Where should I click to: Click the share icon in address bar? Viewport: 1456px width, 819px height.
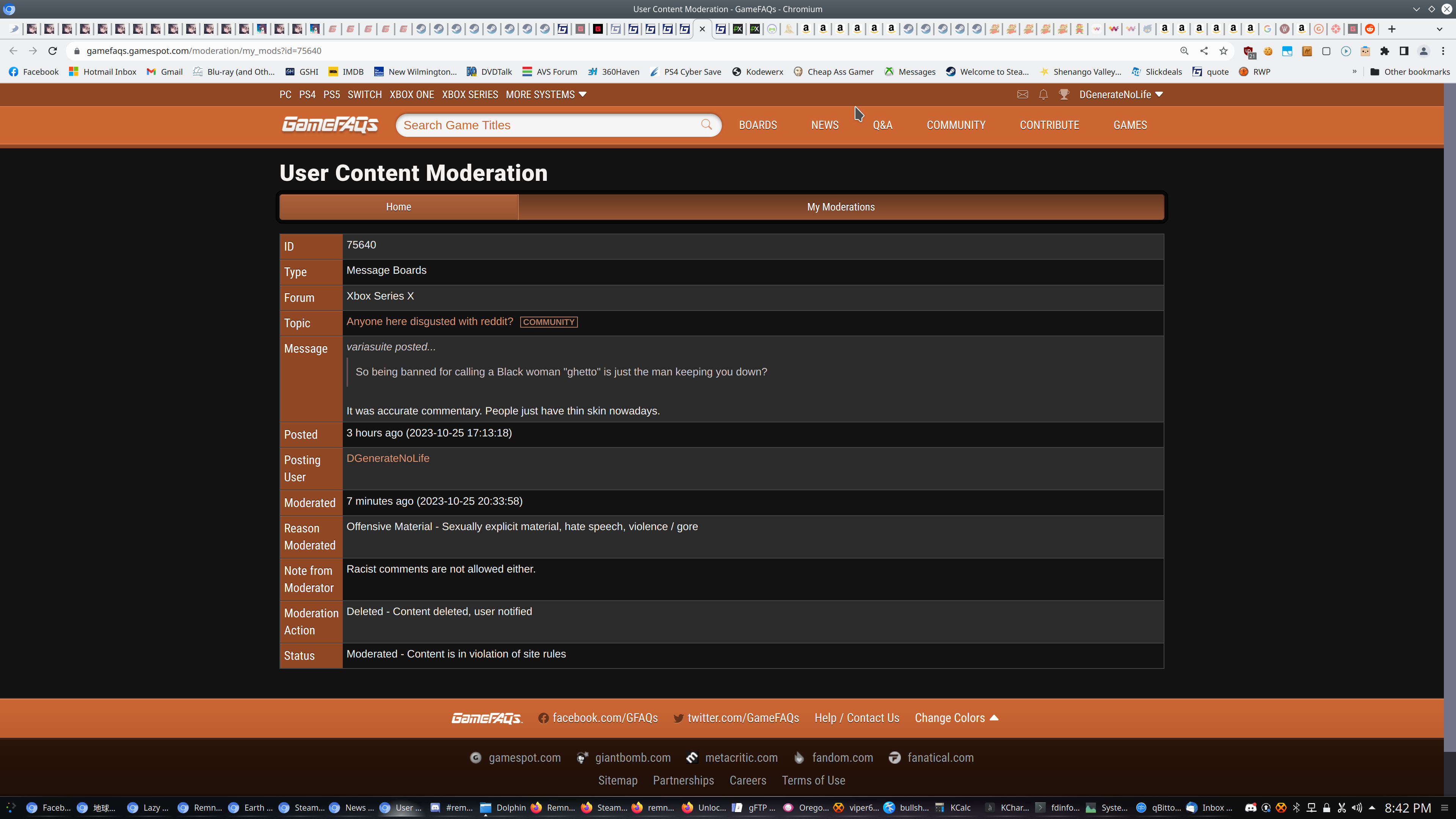tap(1204, 51)
